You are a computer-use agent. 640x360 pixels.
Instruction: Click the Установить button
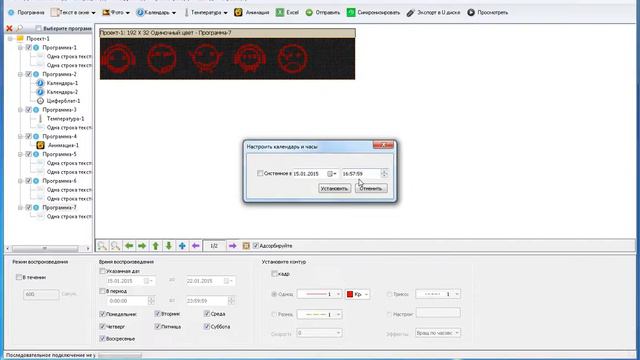click(x=334, y=189)
